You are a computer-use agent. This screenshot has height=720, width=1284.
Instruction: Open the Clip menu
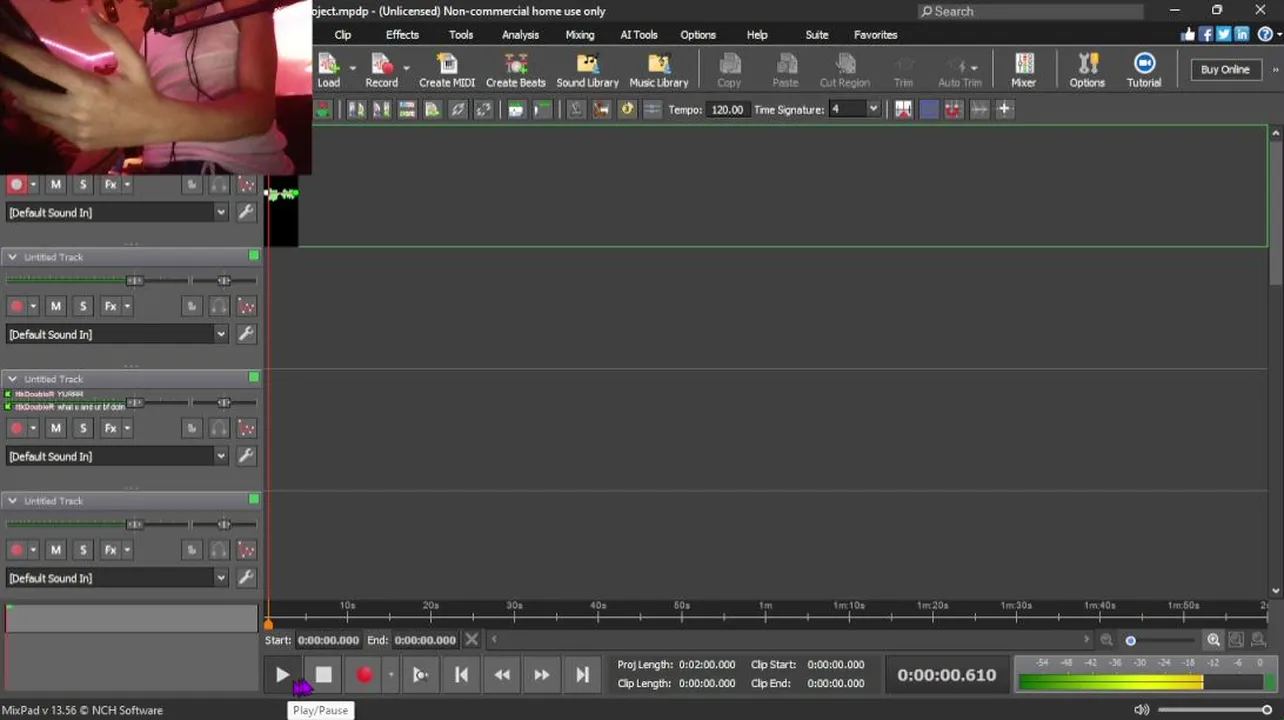click(343, 35)
